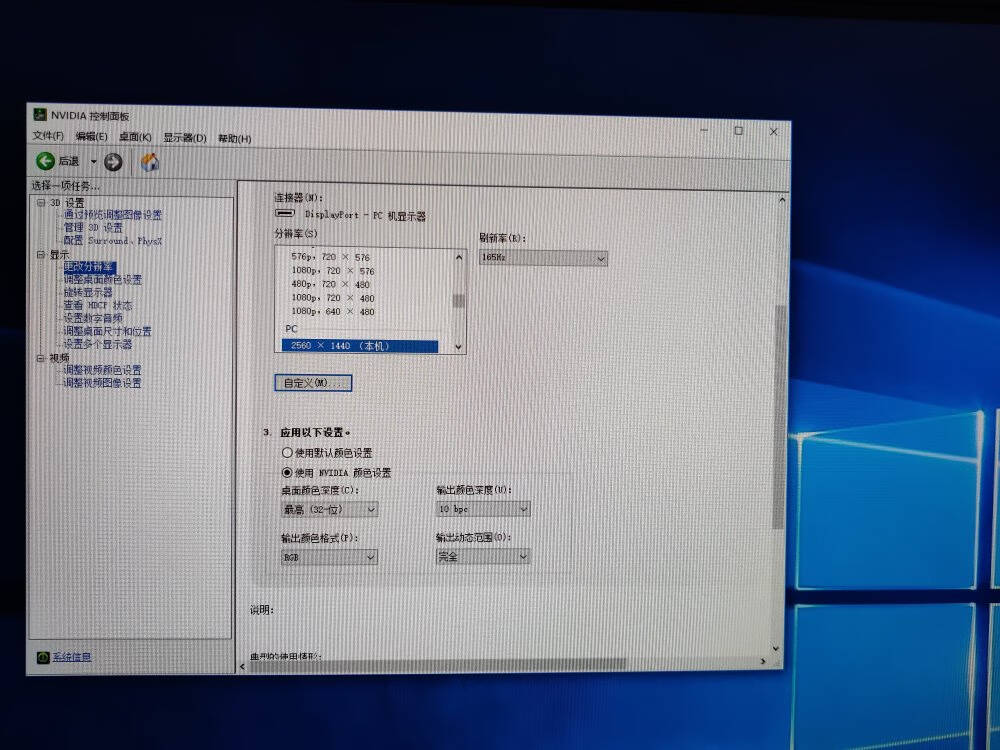
Task: Open 调整桌面颜色设置 in the task tree
Action: [x=103, y=279]
